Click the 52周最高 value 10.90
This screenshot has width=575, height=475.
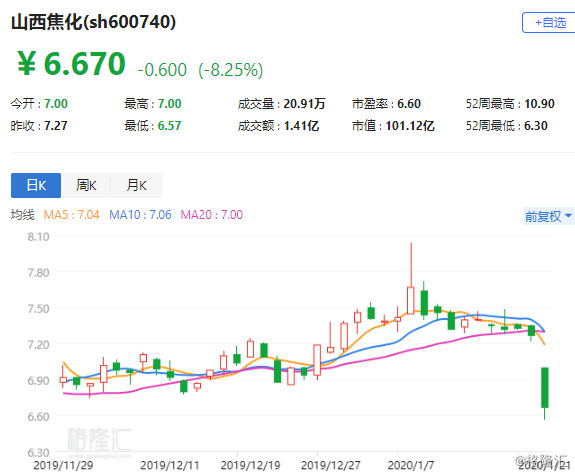tap(539, 104)
